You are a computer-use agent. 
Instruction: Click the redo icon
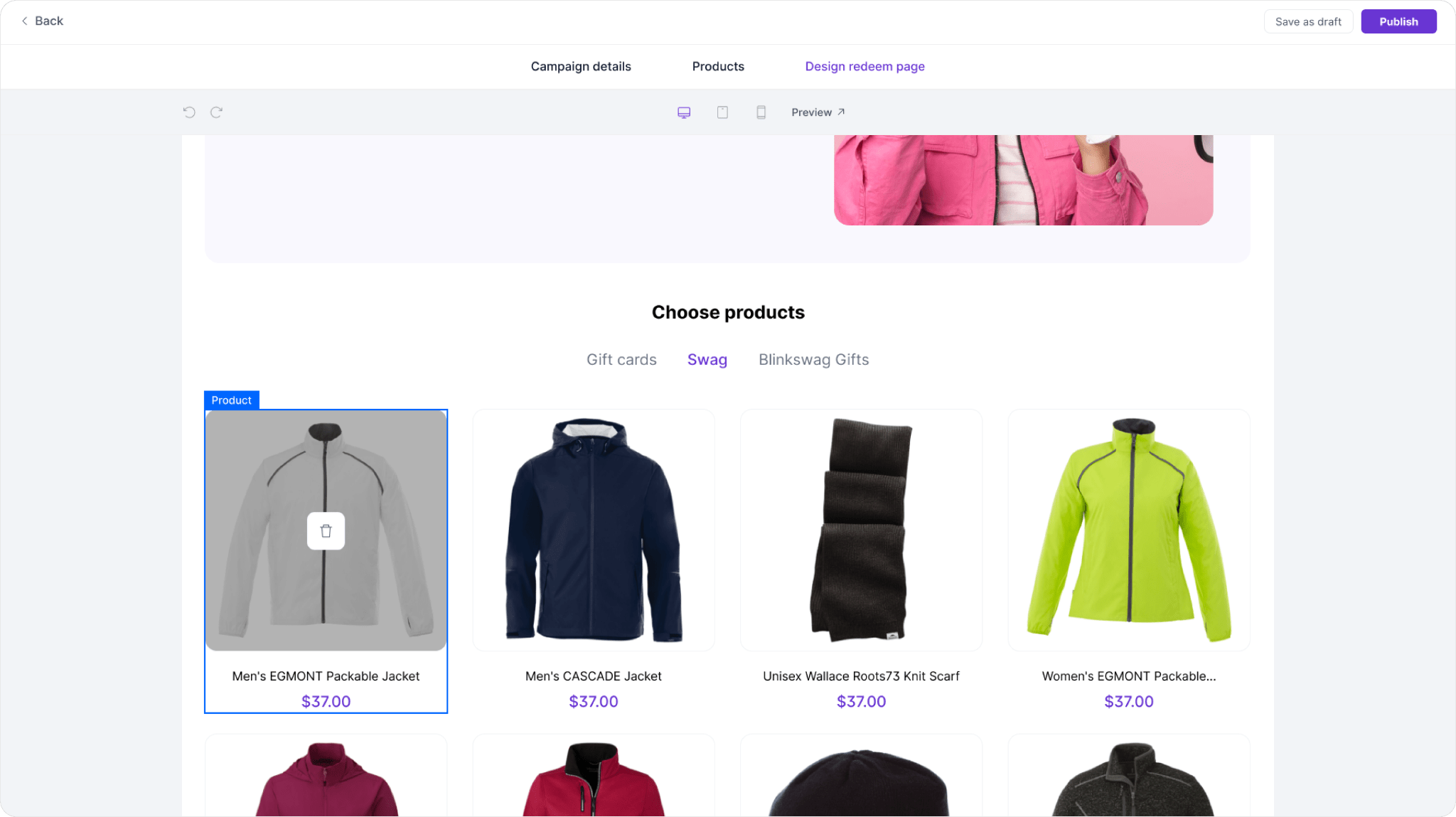(216, 112)
